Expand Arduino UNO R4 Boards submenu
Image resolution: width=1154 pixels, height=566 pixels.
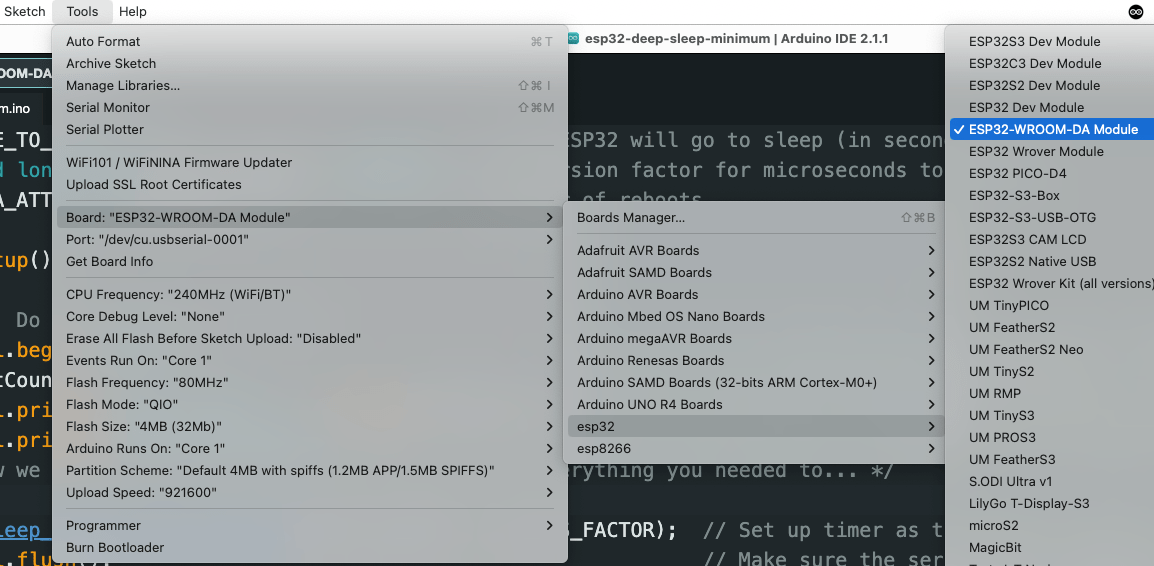[x=756, y=405]
